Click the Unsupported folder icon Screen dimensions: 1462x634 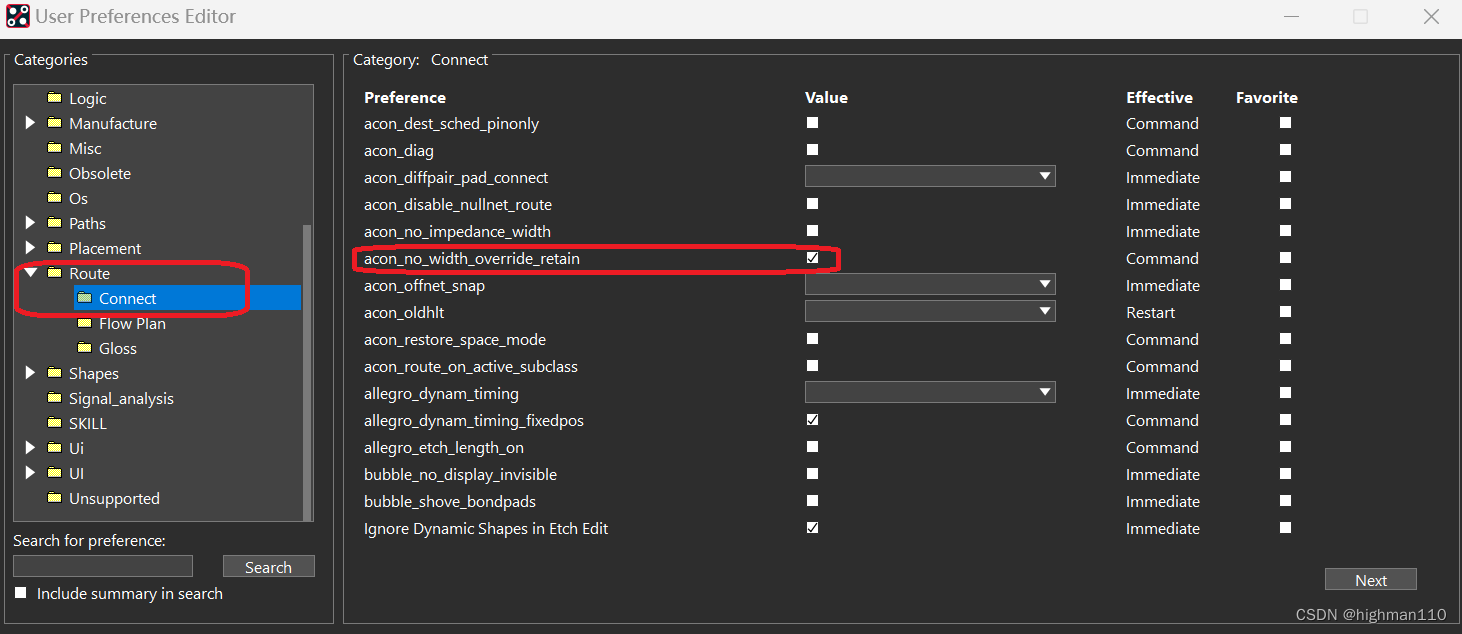[54, 498]
